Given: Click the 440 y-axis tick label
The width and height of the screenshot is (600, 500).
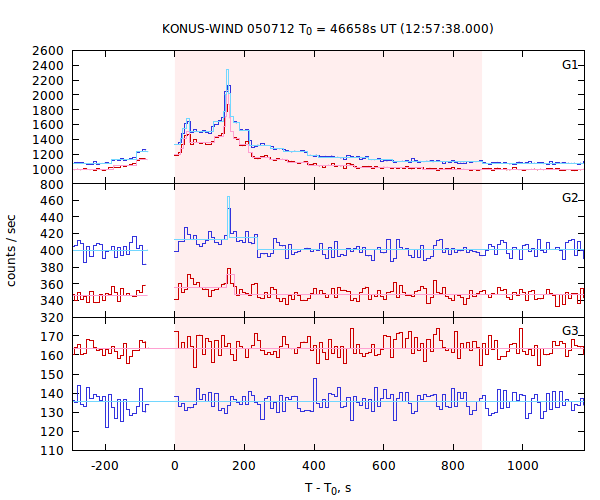Looking at the screenshot, I should (x=52, y=217).
